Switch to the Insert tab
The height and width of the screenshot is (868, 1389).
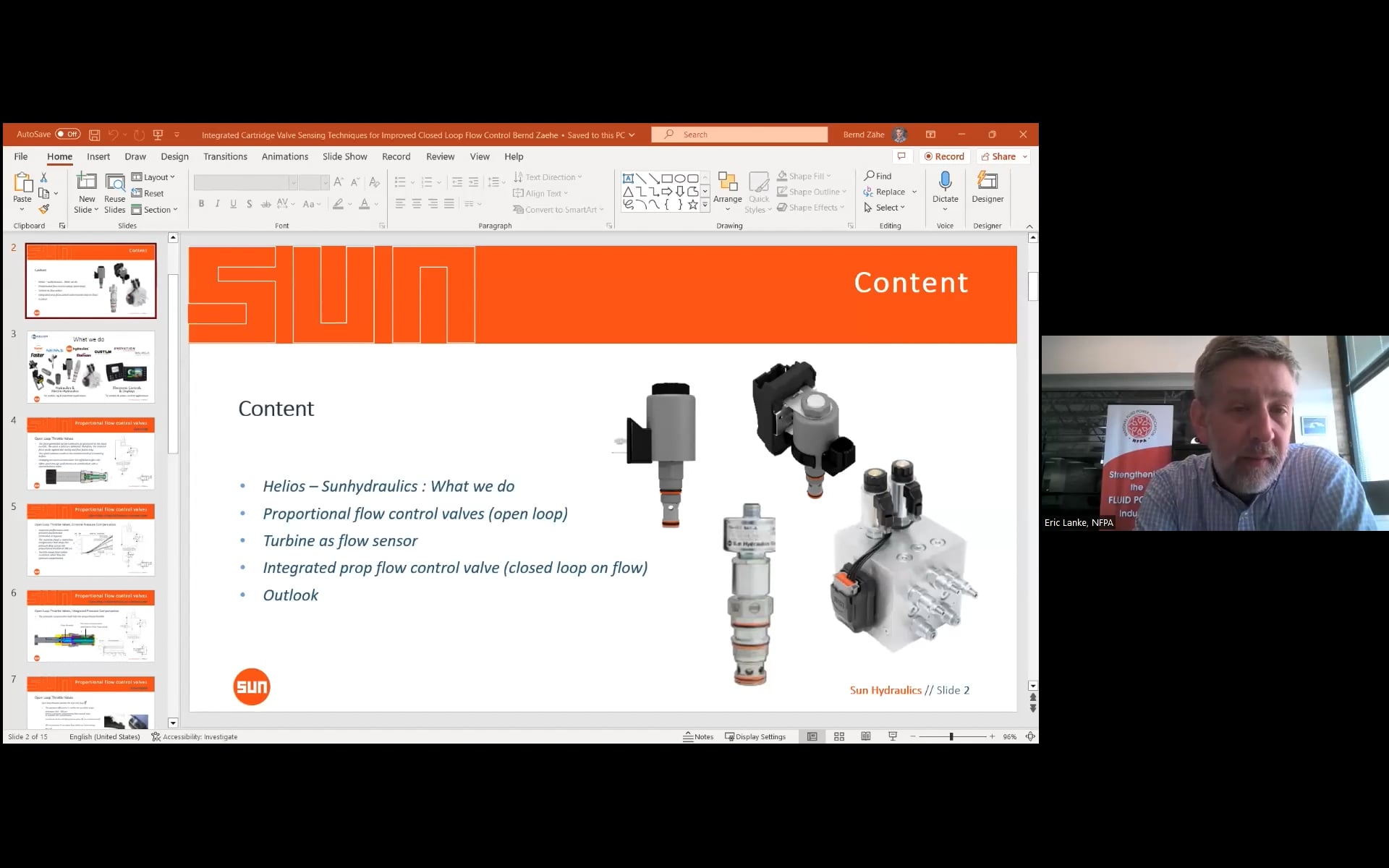98,156
